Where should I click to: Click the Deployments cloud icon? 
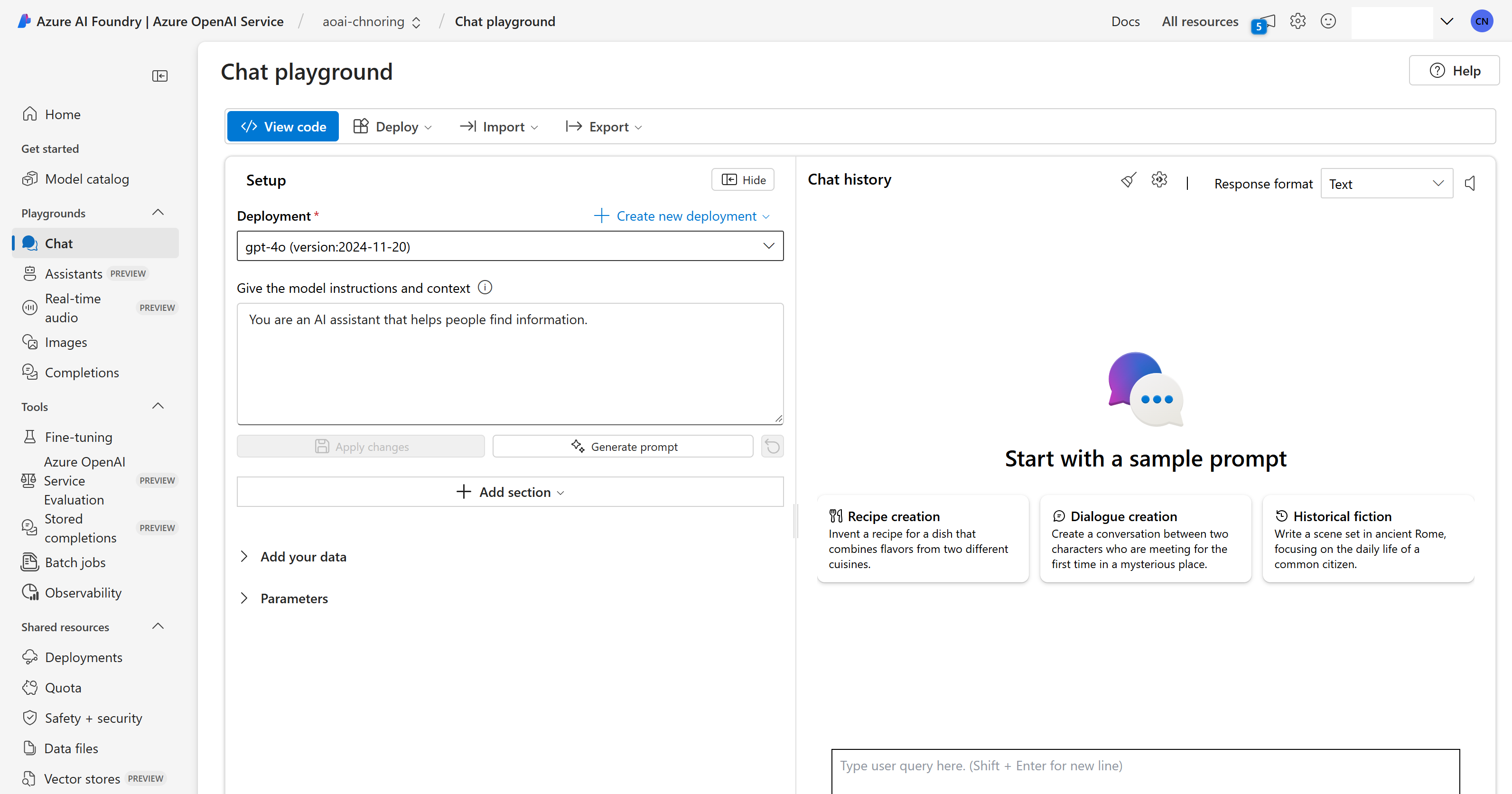click(x=29, y=657)
